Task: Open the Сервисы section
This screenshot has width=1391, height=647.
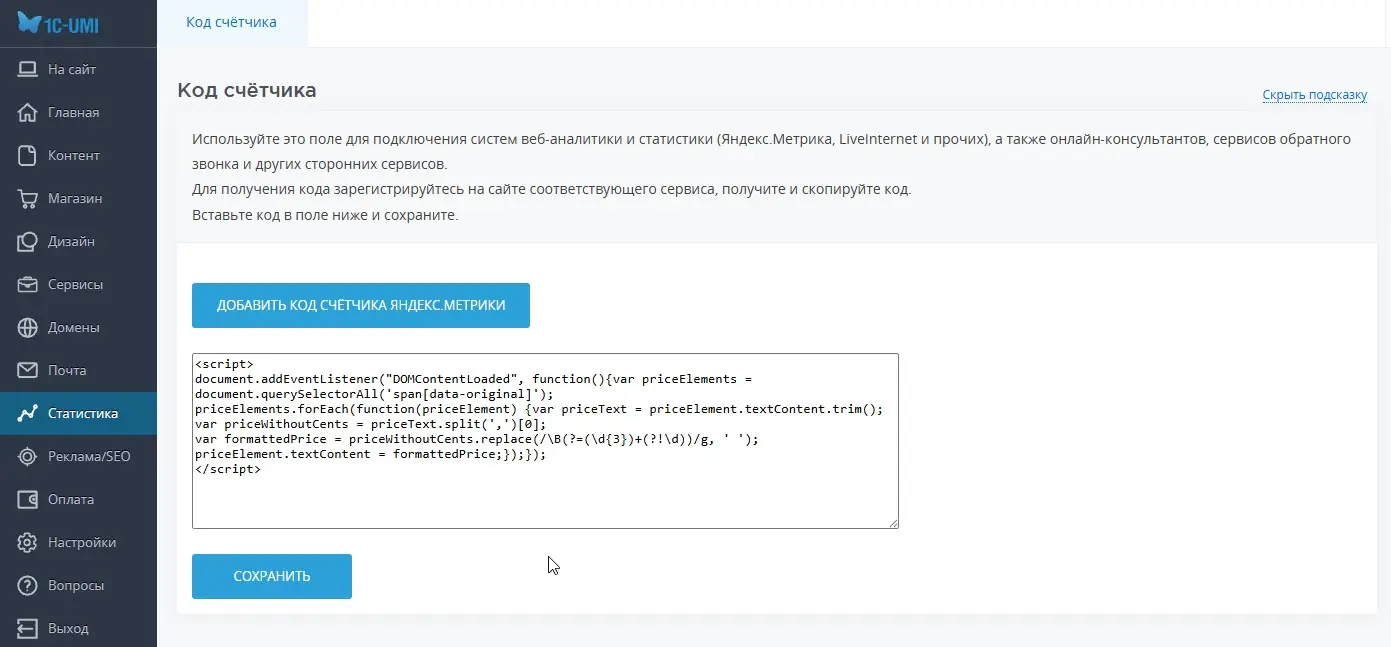Action: tap(78, 284)
